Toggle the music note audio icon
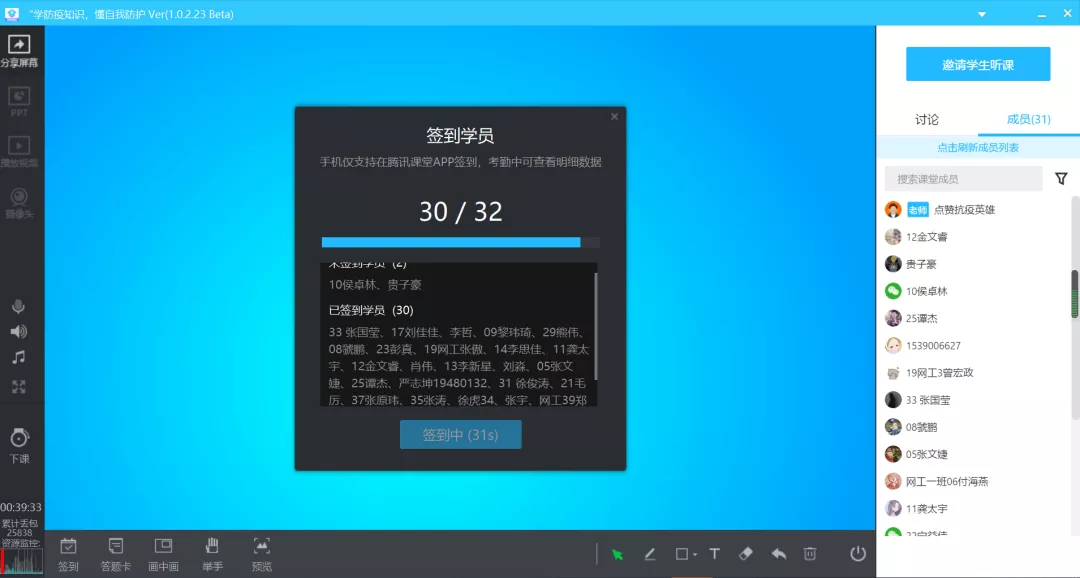 [x=19, y=358]
